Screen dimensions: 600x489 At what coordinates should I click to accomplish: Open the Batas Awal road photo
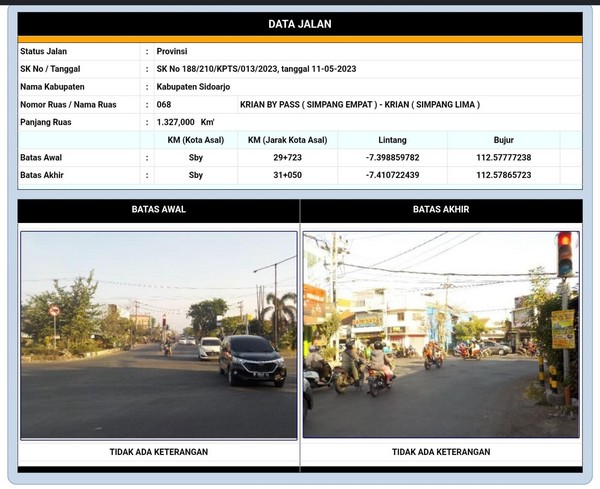pos(159,335)
